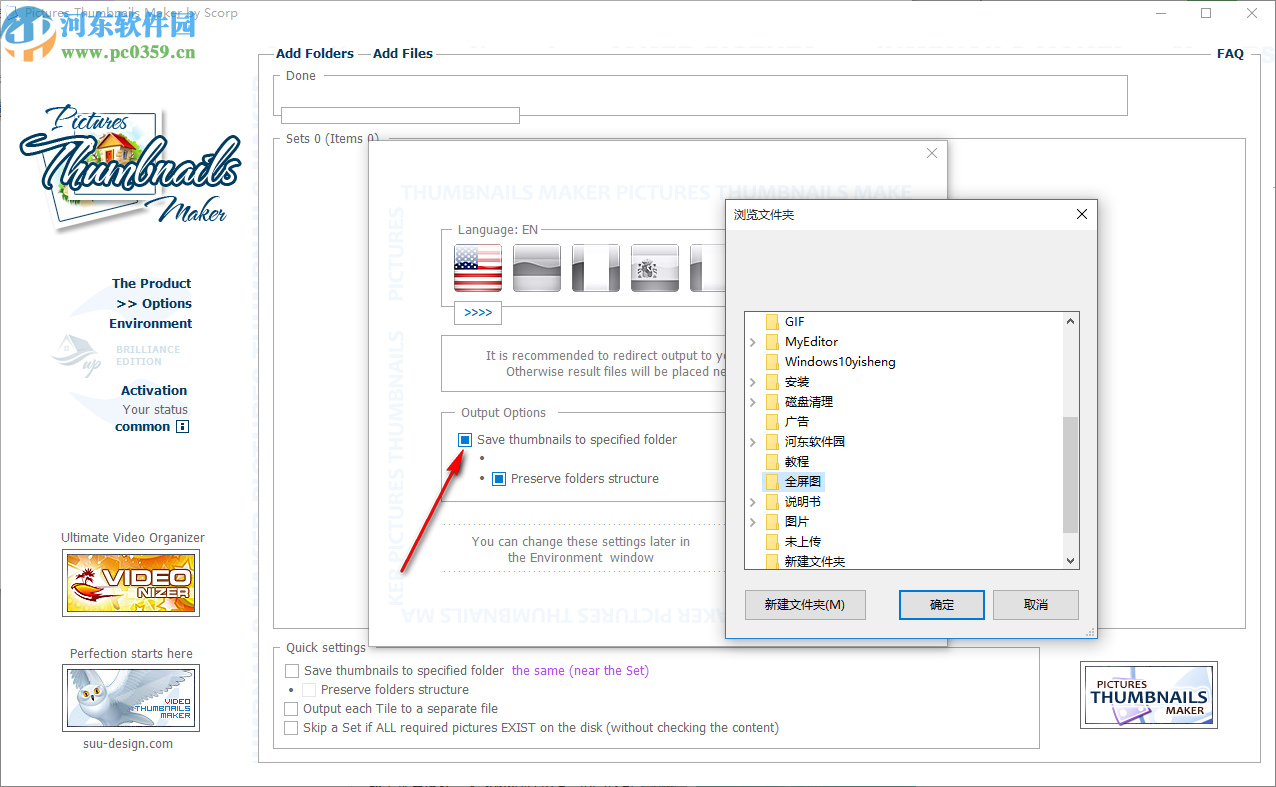Select the US flag English language icon
The height and width of the screenshot is (787, 1276).
pyautogui.click(x=478, y=268)
